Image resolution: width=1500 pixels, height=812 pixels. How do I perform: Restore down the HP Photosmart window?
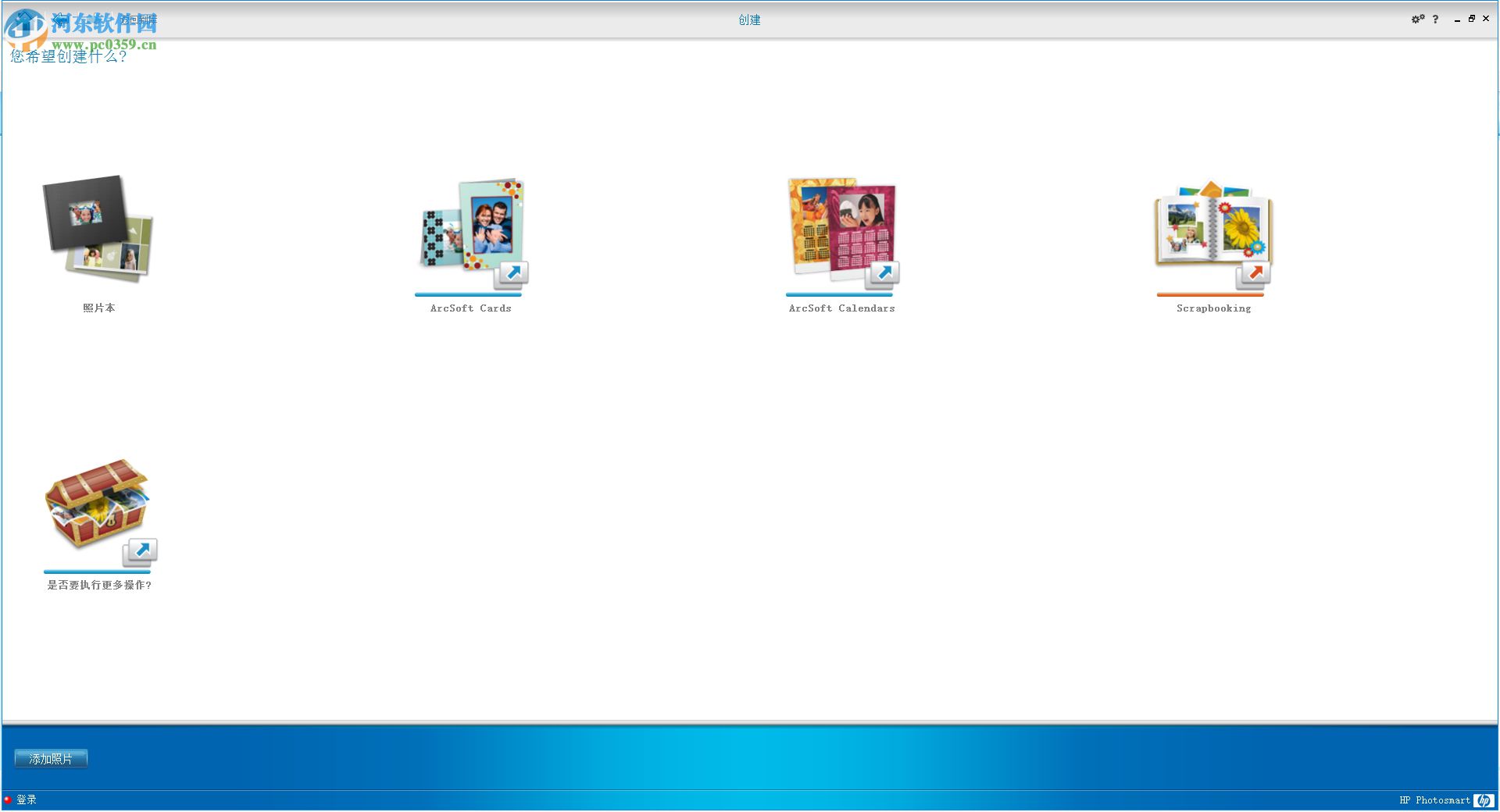point(1472,19)
